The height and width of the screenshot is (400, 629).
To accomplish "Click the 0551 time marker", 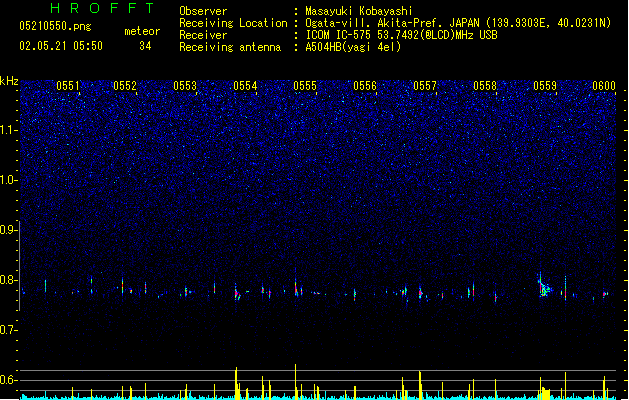I will (x=68, y=86).
